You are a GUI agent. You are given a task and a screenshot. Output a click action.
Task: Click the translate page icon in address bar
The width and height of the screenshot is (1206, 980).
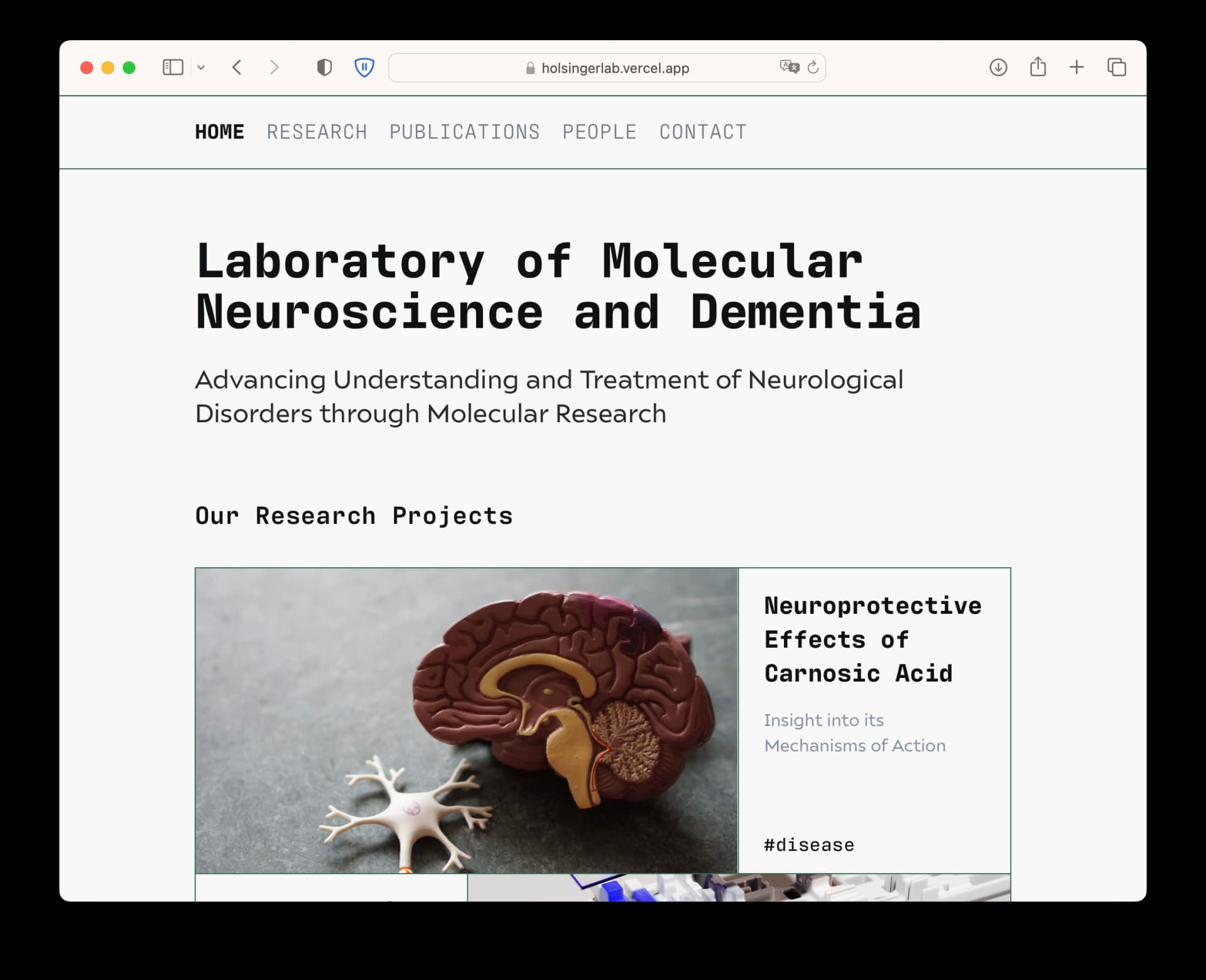point(789,67)
